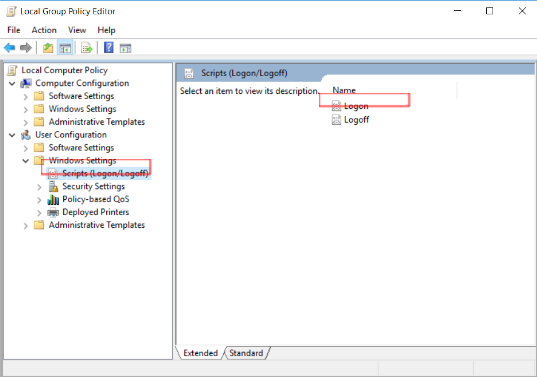Click the Up one level folder icon
This screenshot has height=377, width=537.
(x=48, y=48)
